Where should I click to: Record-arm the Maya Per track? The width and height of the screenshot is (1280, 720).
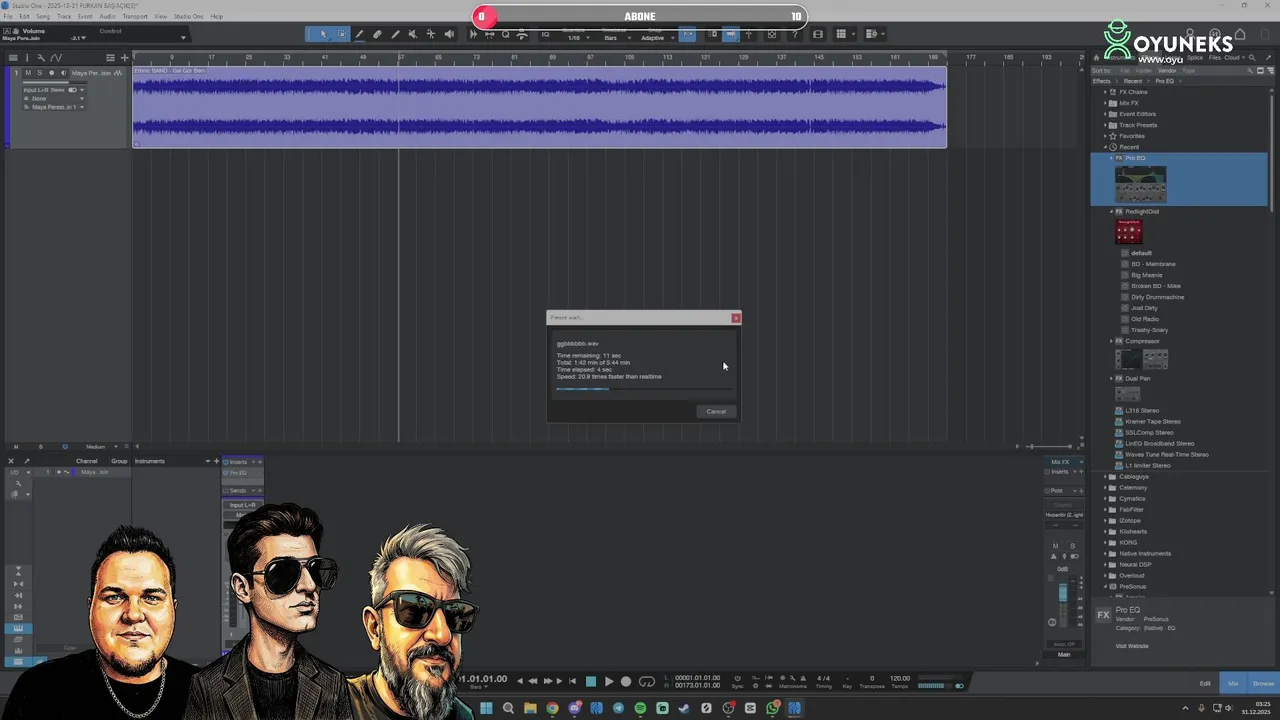51,73
